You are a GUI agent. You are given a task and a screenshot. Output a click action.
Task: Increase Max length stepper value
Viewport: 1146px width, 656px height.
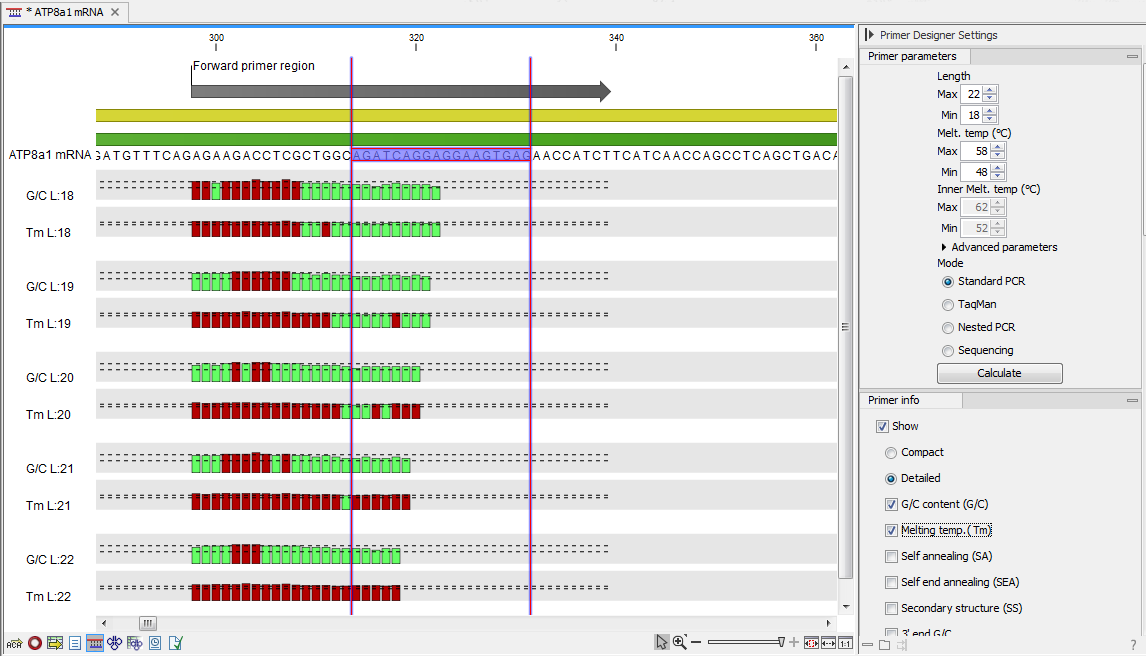coord(990,90)
